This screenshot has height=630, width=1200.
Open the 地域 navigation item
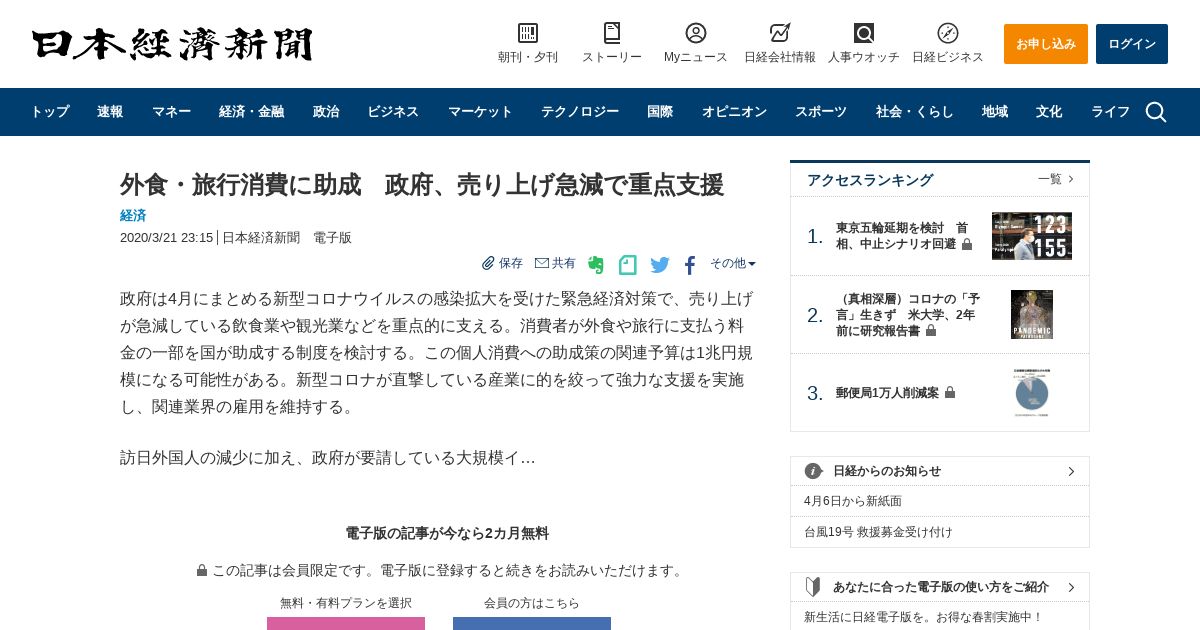click(995, 112)
